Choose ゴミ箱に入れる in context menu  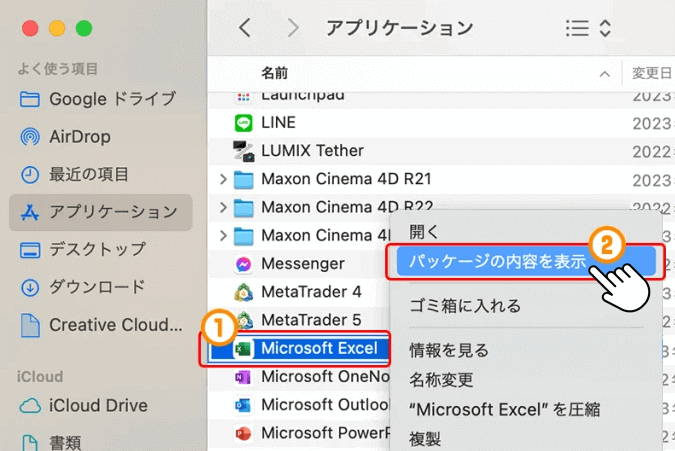pyautogui.click(x=465, y=306)
